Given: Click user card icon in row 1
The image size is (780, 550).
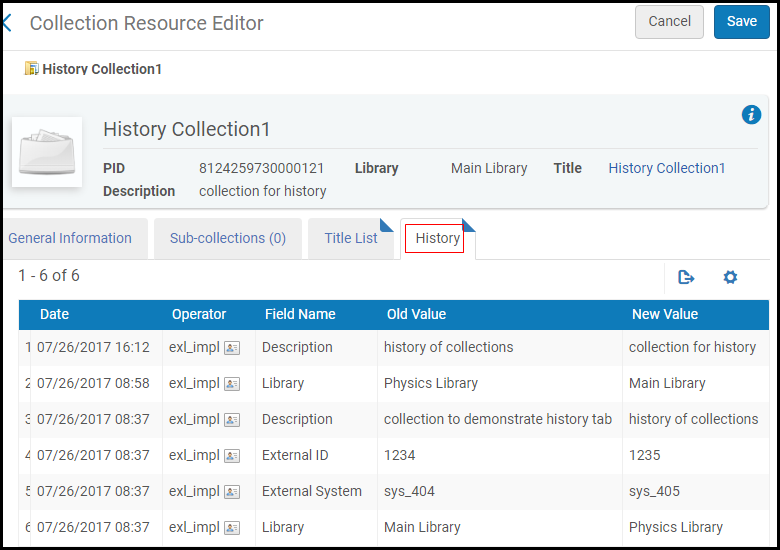Looking at the screenshot, I should [x=232, y=348].
